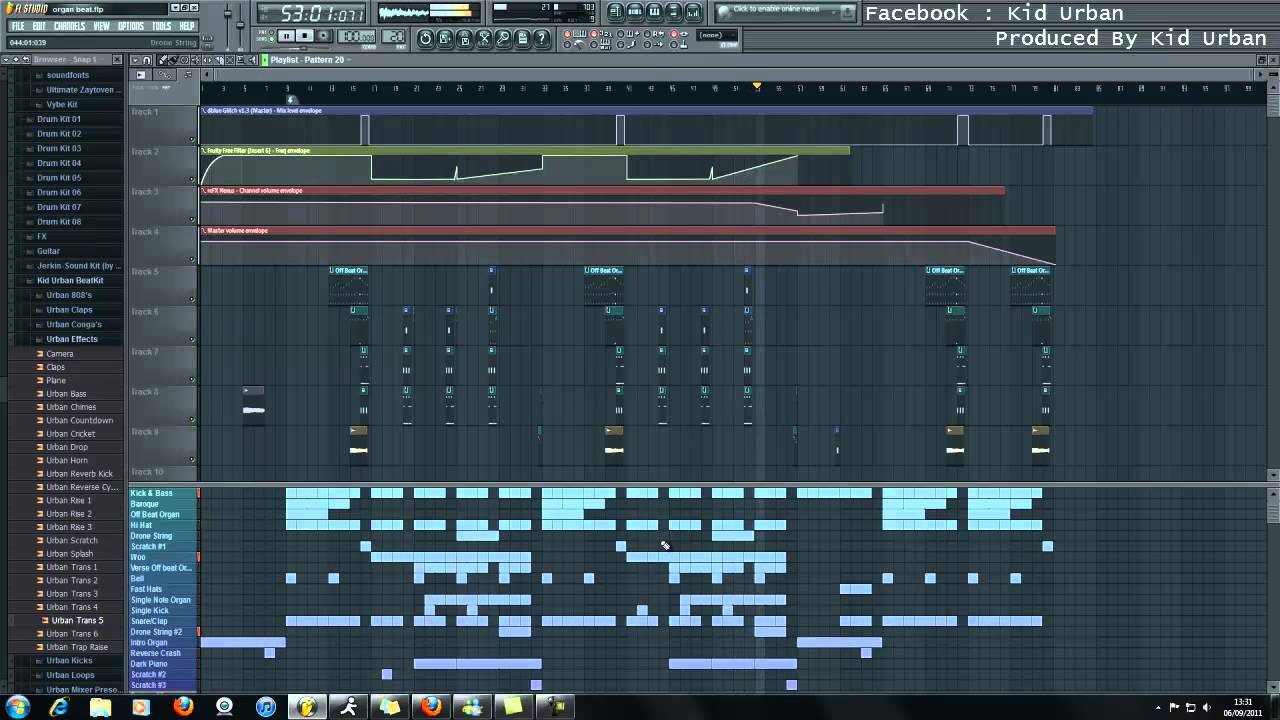Image resolution: width=1280 pixels, height=720 pixels.
Task: Collapse the Urban Effects folder
Action: pos(71,339)
